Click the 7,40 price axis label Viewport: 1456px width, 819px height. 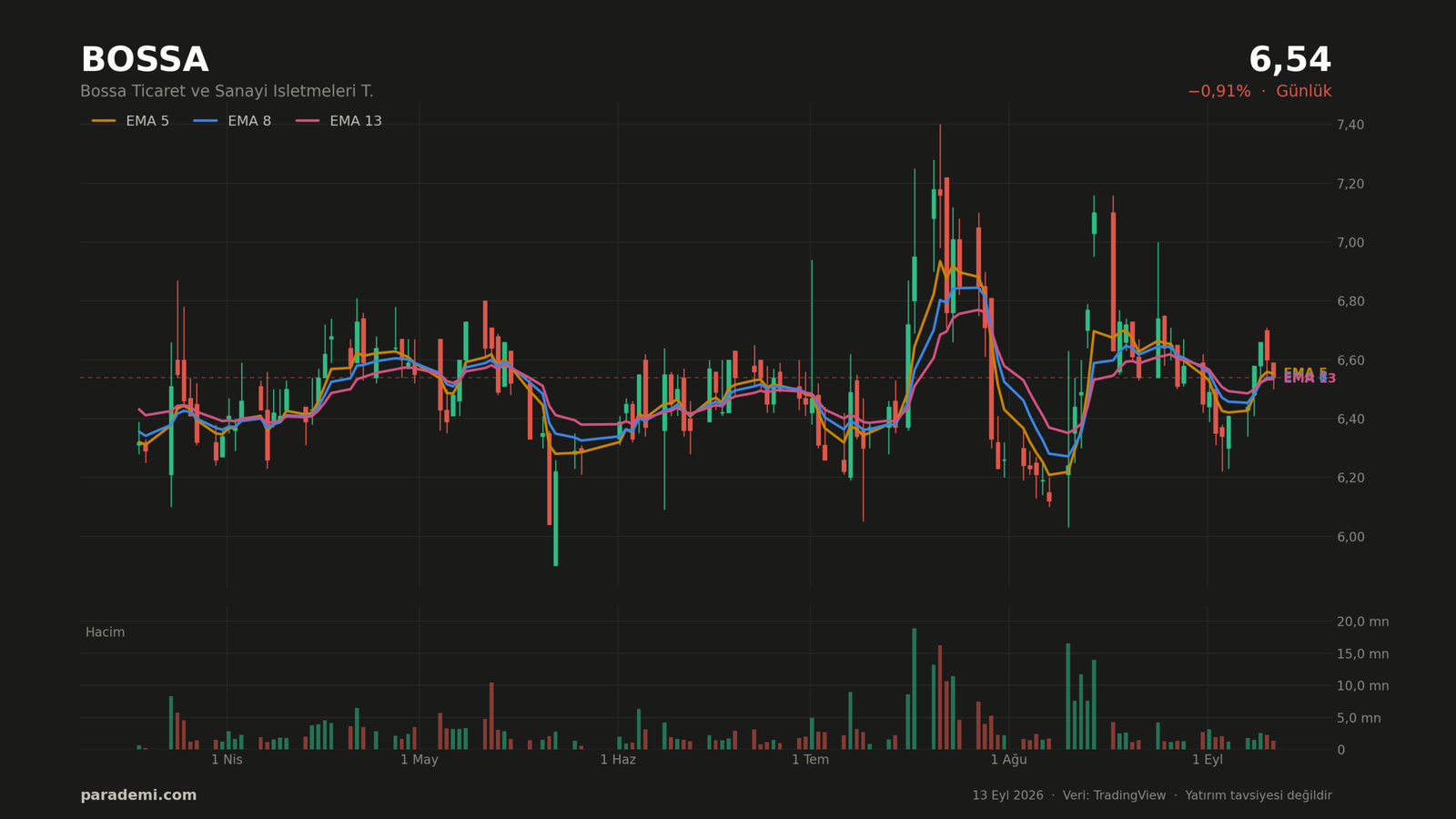1350,125
